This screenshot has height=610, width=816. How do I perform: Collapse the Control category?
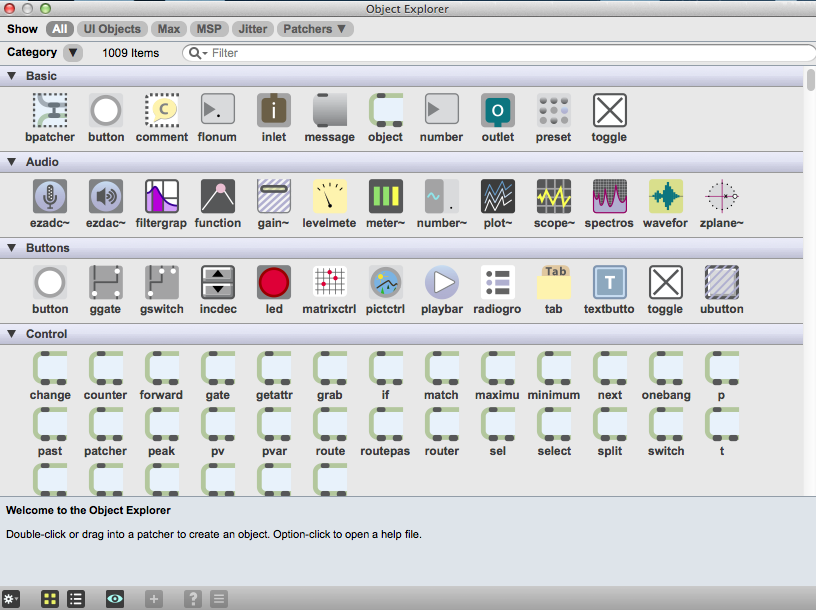(11, 334)
